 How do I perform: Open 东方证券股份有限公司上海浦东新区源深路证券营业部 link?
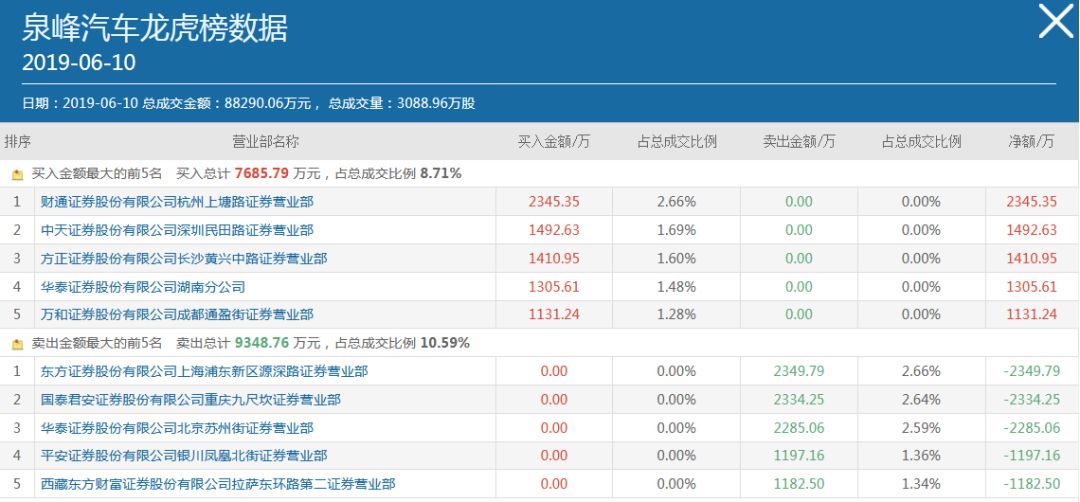tap(204, 371)
